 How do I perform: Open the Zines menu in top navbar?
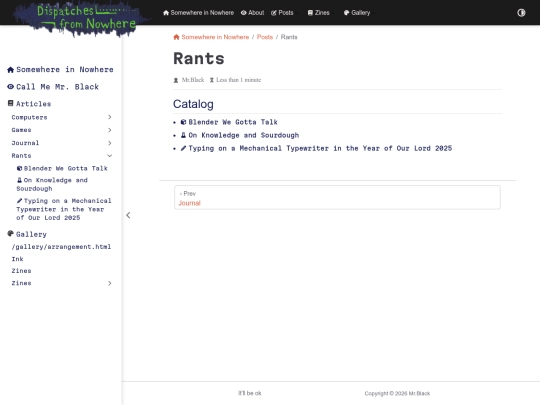(319, 13)
